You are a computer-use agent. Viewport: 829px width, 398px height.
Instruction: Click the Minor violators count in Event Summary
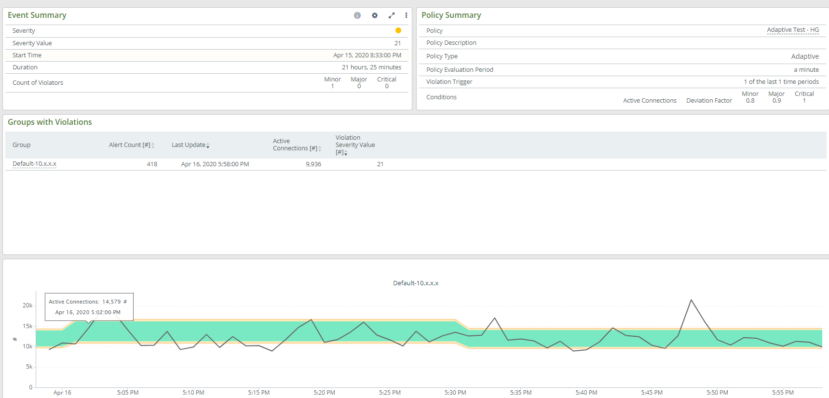332,86
